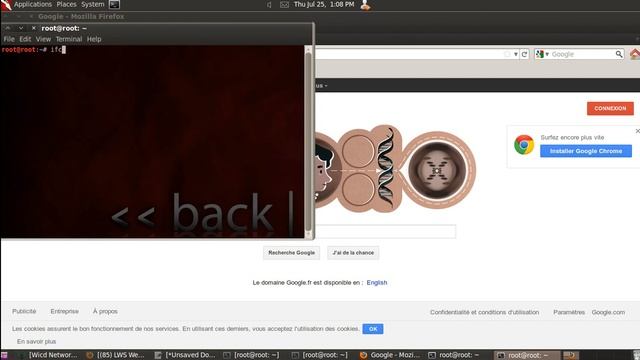Click the show desktop icon in the bottom panel

pos(4,355)
